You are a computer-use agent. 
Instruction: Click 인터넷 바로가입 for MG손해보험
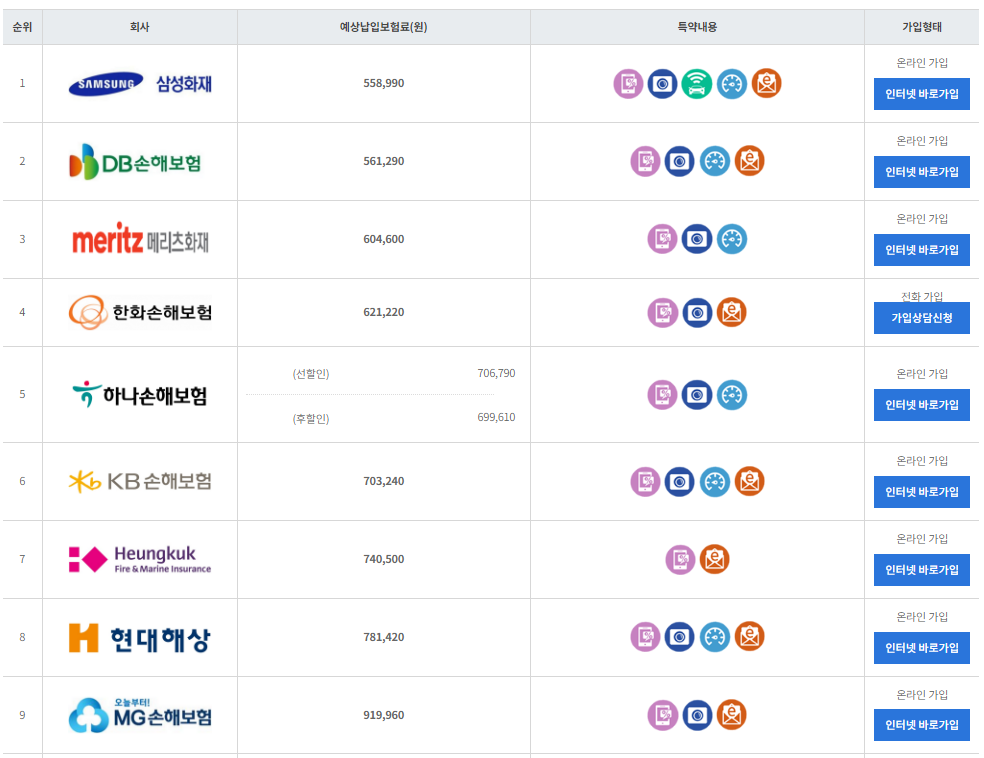point(922,725)
